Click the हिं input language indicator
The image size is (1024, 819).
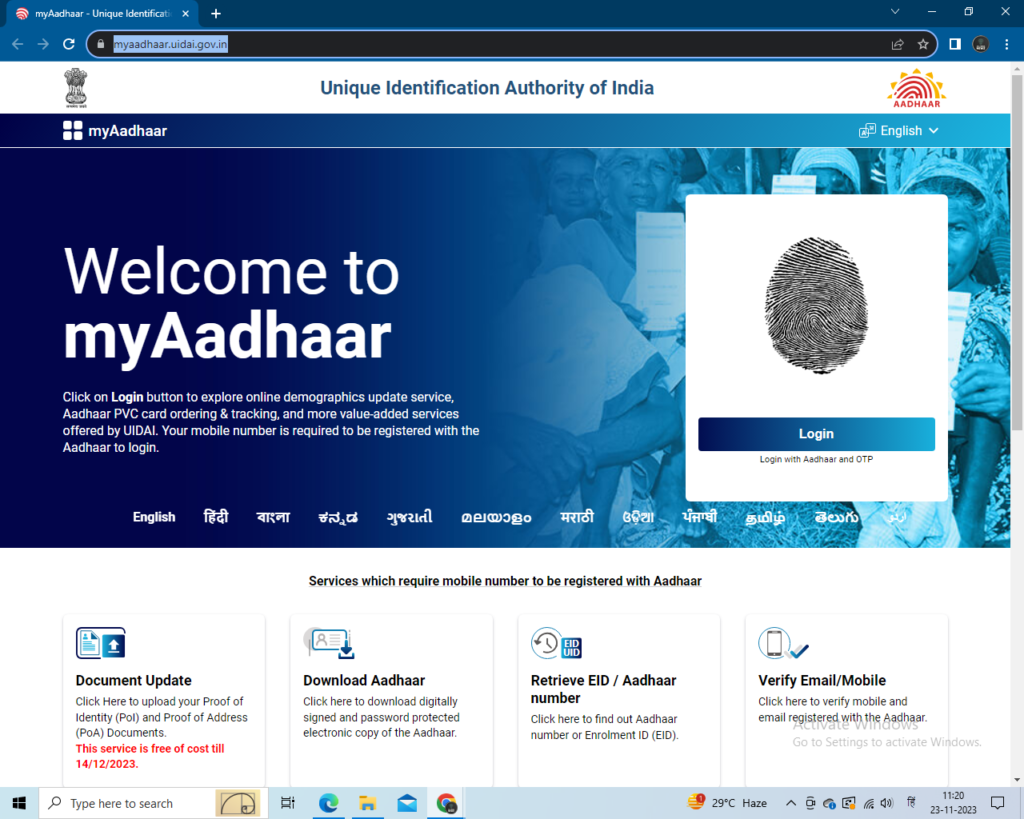911,803
